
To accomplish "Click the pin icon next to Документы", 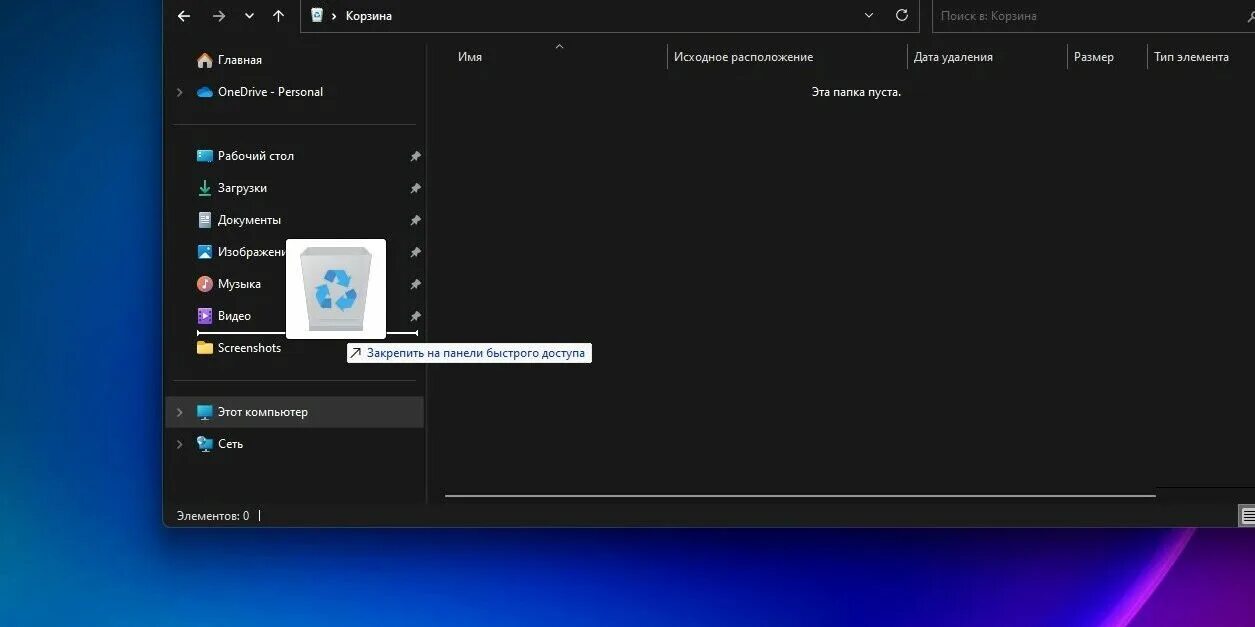I will pyautogui.click(x=415, y=220).
